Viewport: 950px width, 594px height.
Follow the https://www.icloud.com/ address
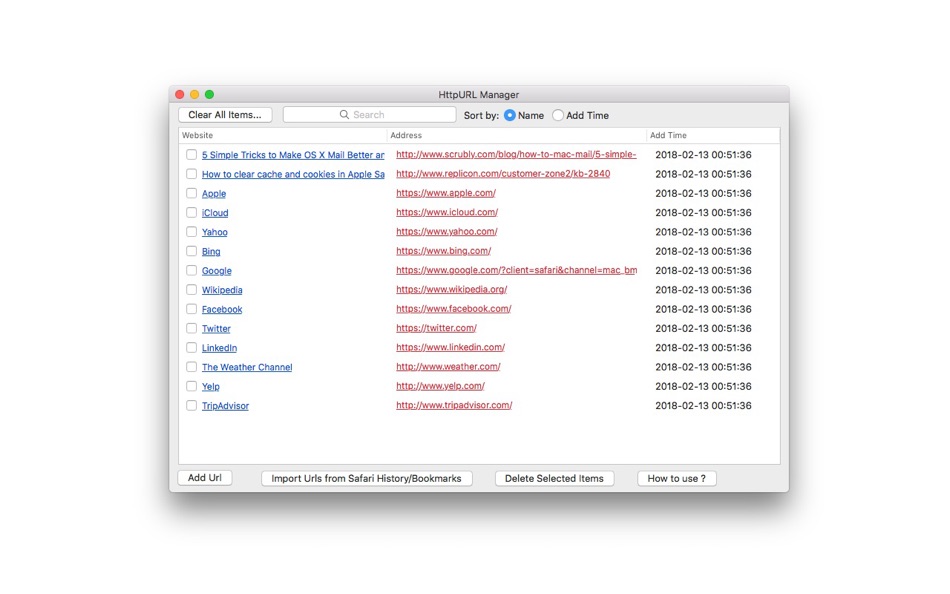pos(447,212)
